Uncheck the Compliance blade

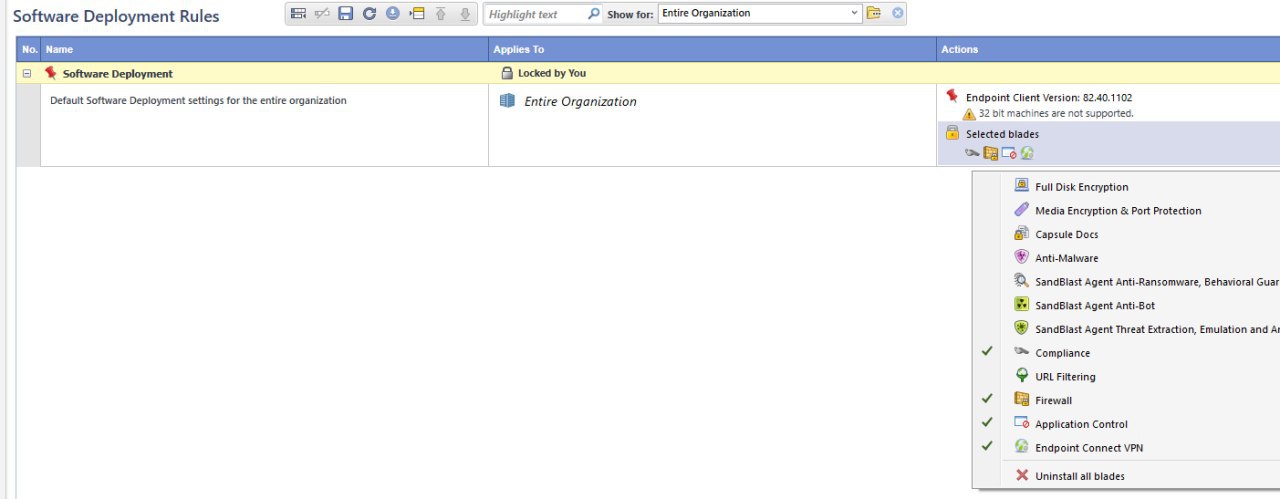tap(1127, 353)
